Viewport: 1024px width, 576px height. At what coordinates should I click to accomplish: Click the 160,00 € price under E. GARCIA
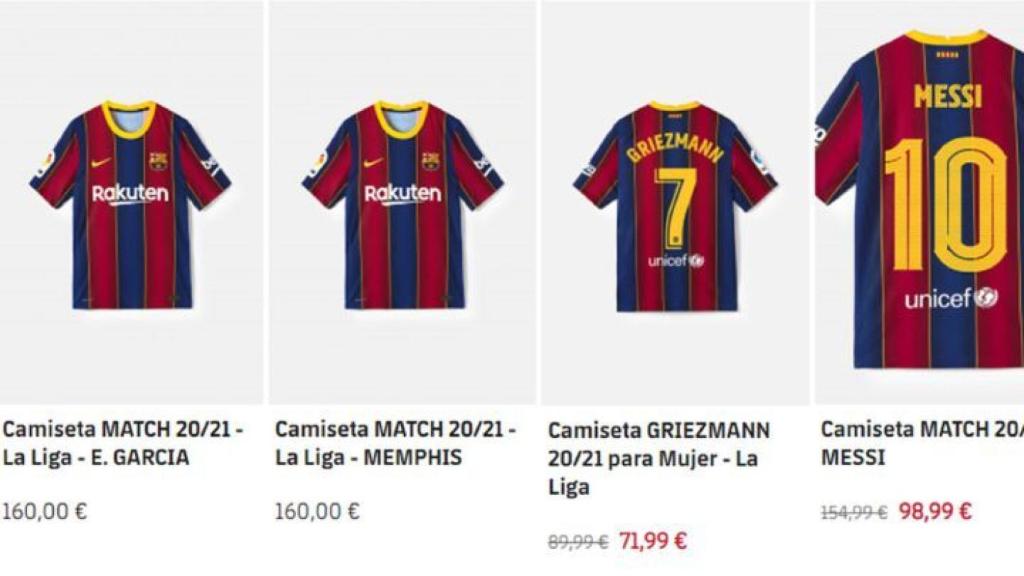click(x=42, y=513)
